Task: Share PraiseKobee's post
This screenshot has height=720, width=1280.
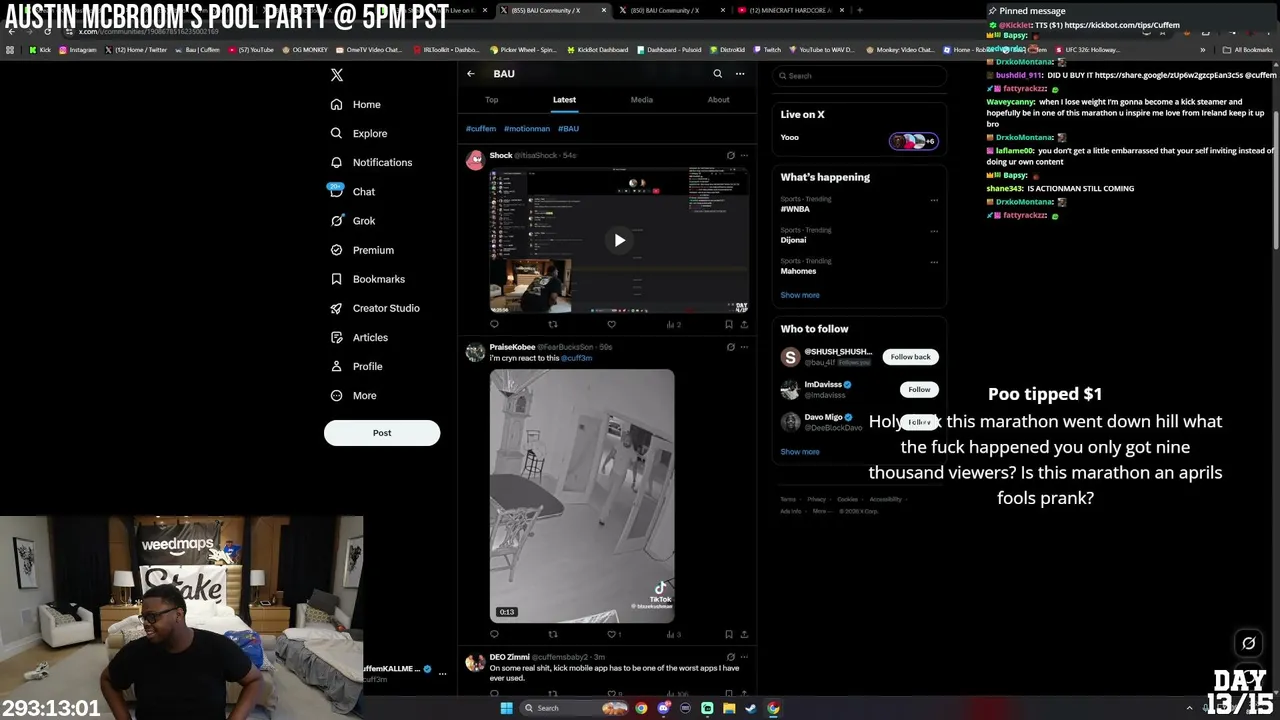Action: pos(743,634)
